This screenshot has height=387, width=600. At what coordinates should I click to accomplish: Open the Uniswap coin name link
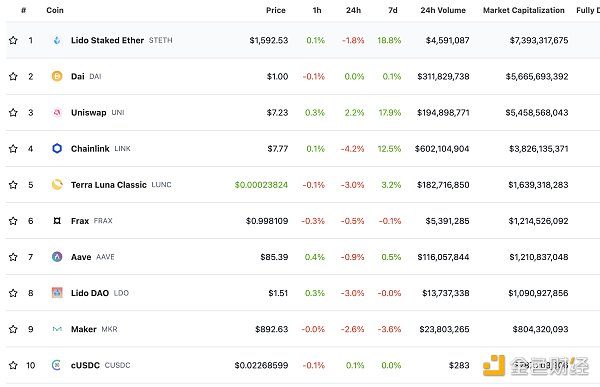point(88,113)
